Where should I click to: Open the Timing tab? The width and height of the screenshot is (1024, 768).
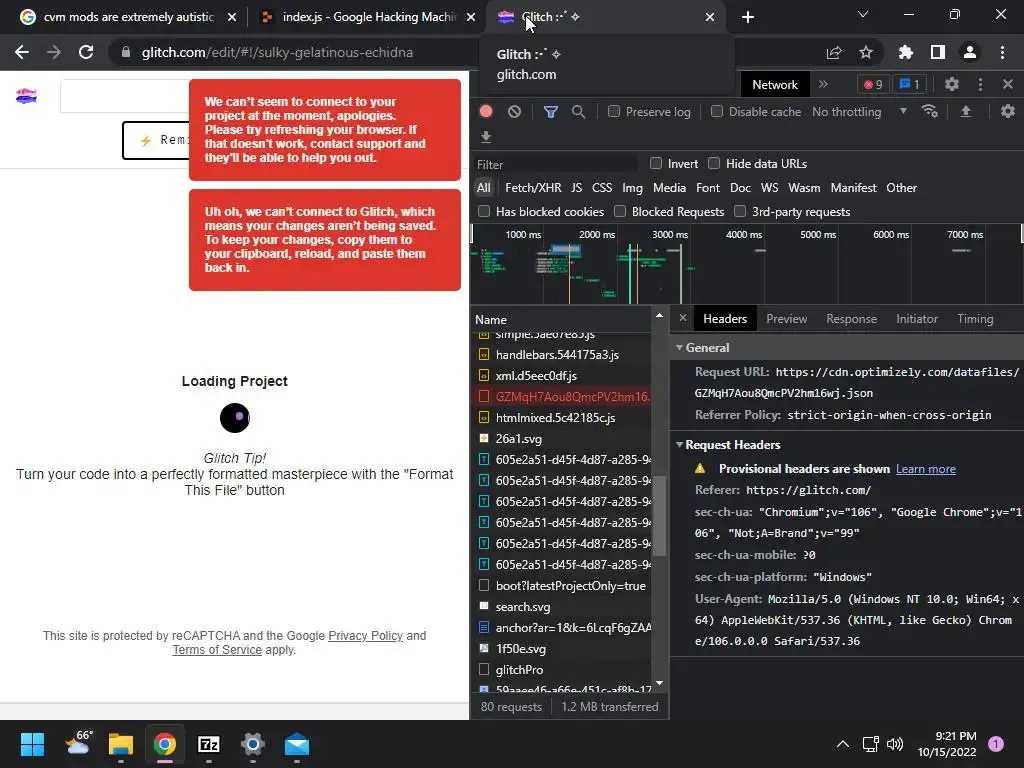(x=974, y=319)
